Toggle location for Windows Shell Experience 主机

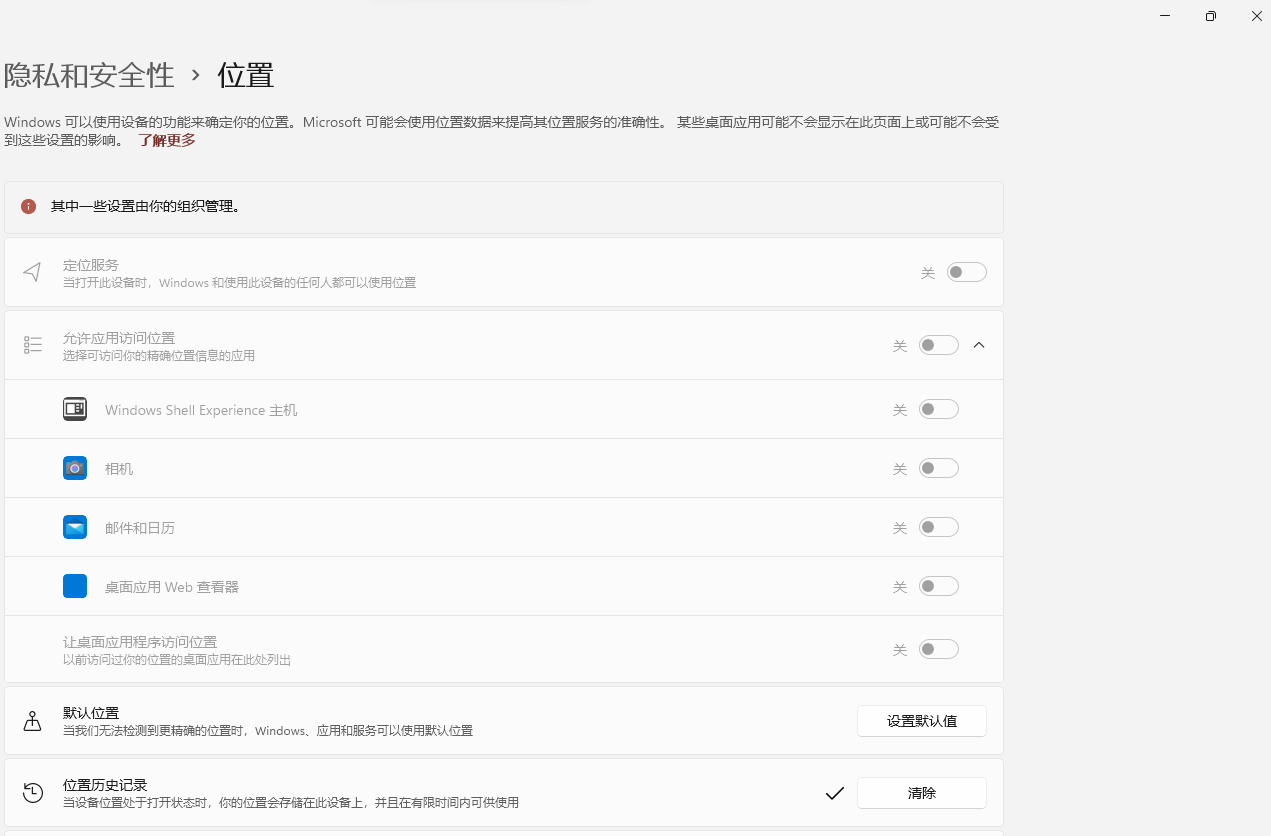point(939,409)
